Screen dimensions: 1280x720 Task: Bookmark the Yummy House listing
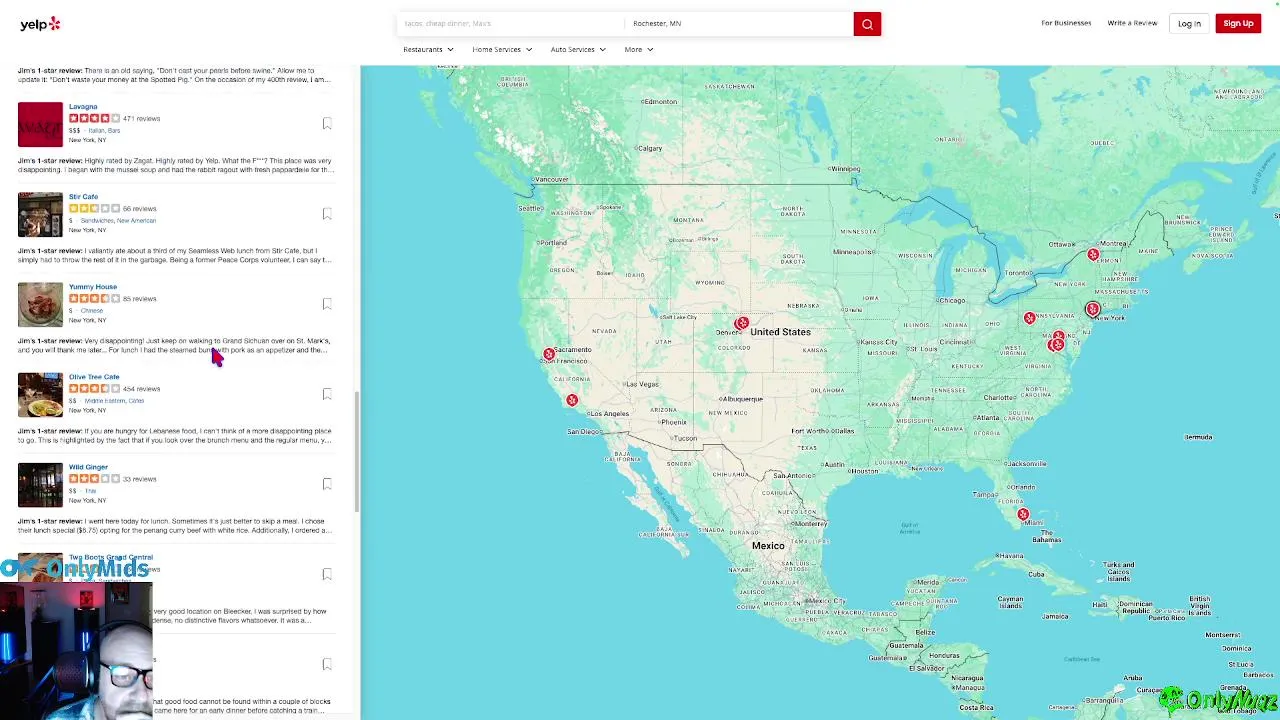(327, 303)
